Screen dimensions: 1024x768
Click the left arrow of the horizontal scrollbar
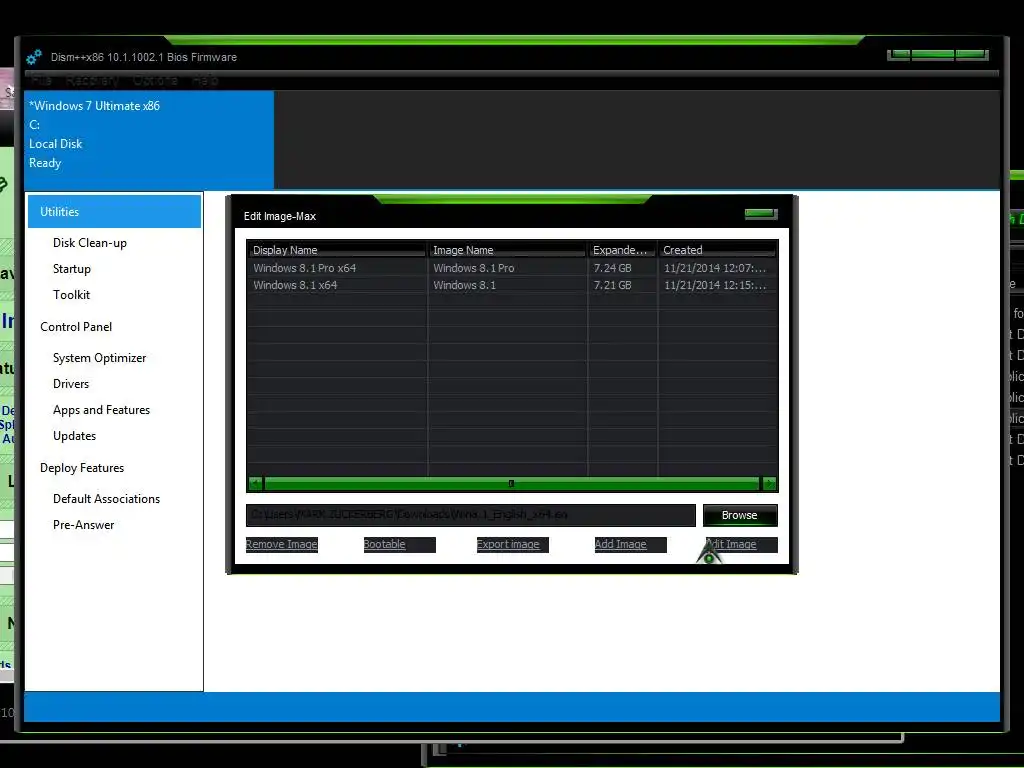point(255,484)
